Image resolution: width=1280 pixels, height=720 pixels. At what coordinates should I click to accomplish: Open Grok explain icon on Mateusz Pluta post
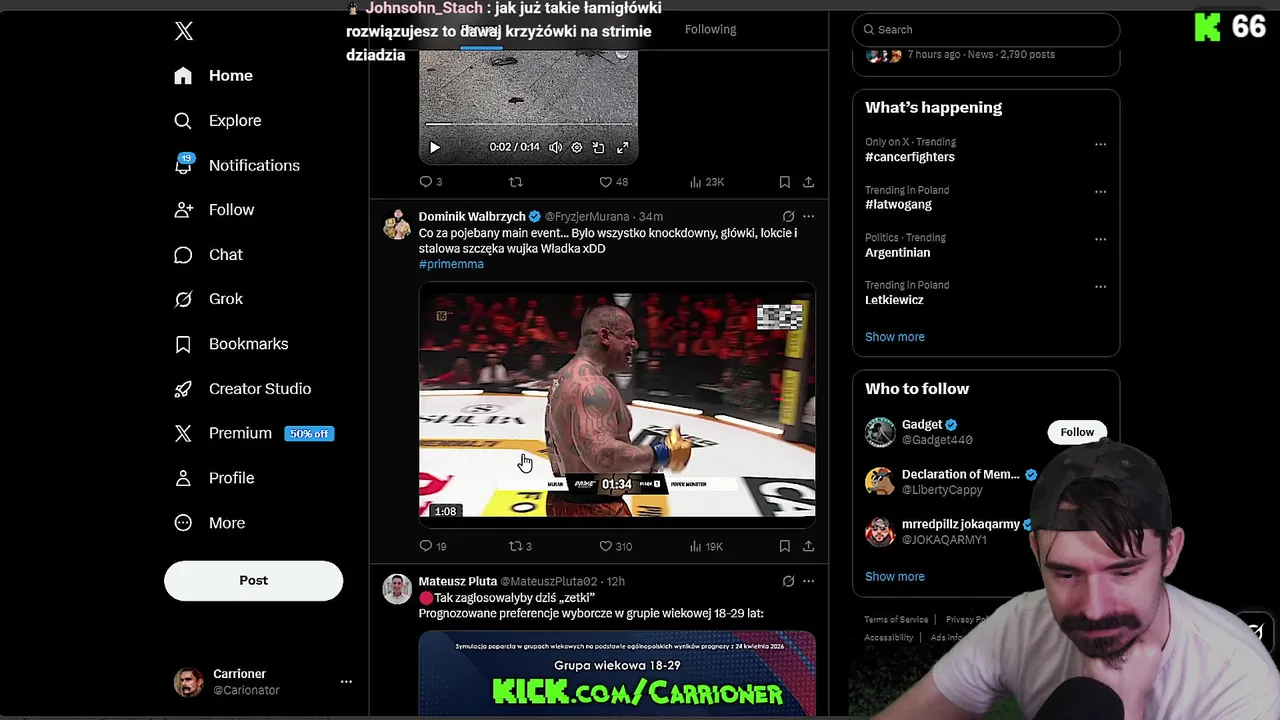[x=788, y=581]
